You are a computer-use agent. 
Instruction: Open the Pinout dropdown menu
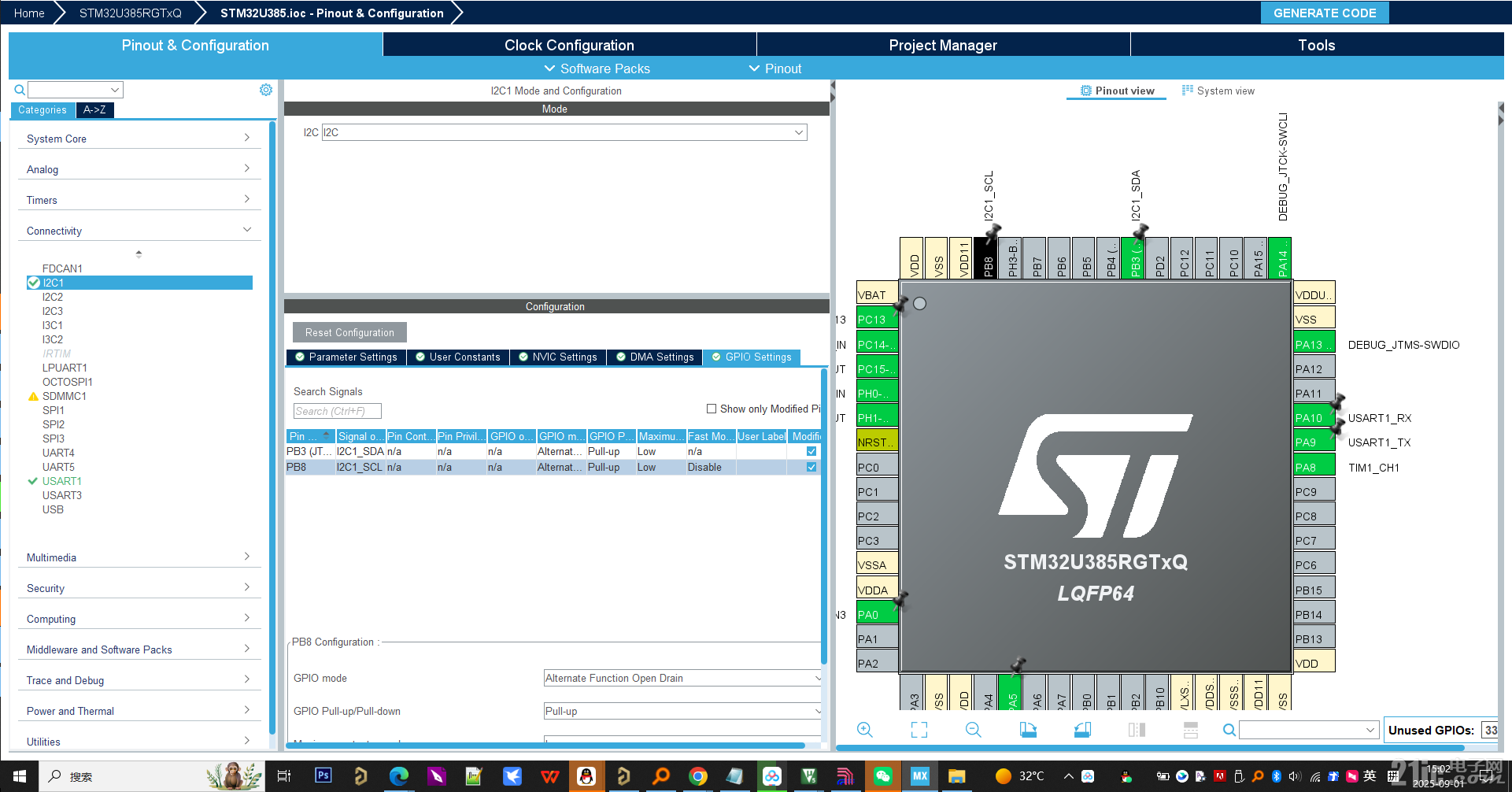(775, 68)
